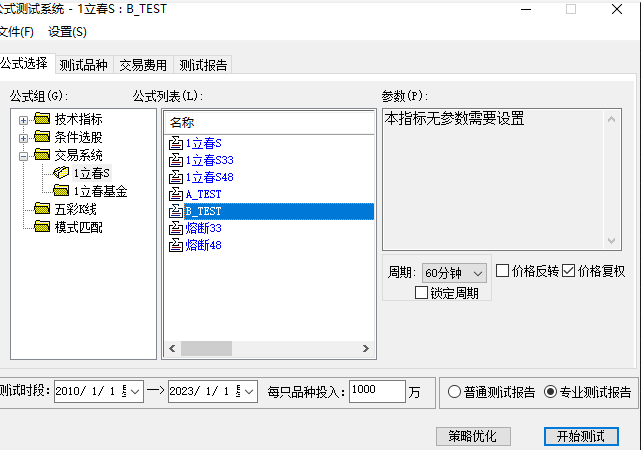Minimize the 公式测试系统 window
Viewport: 641px width, 450px height.
(526, 9)
